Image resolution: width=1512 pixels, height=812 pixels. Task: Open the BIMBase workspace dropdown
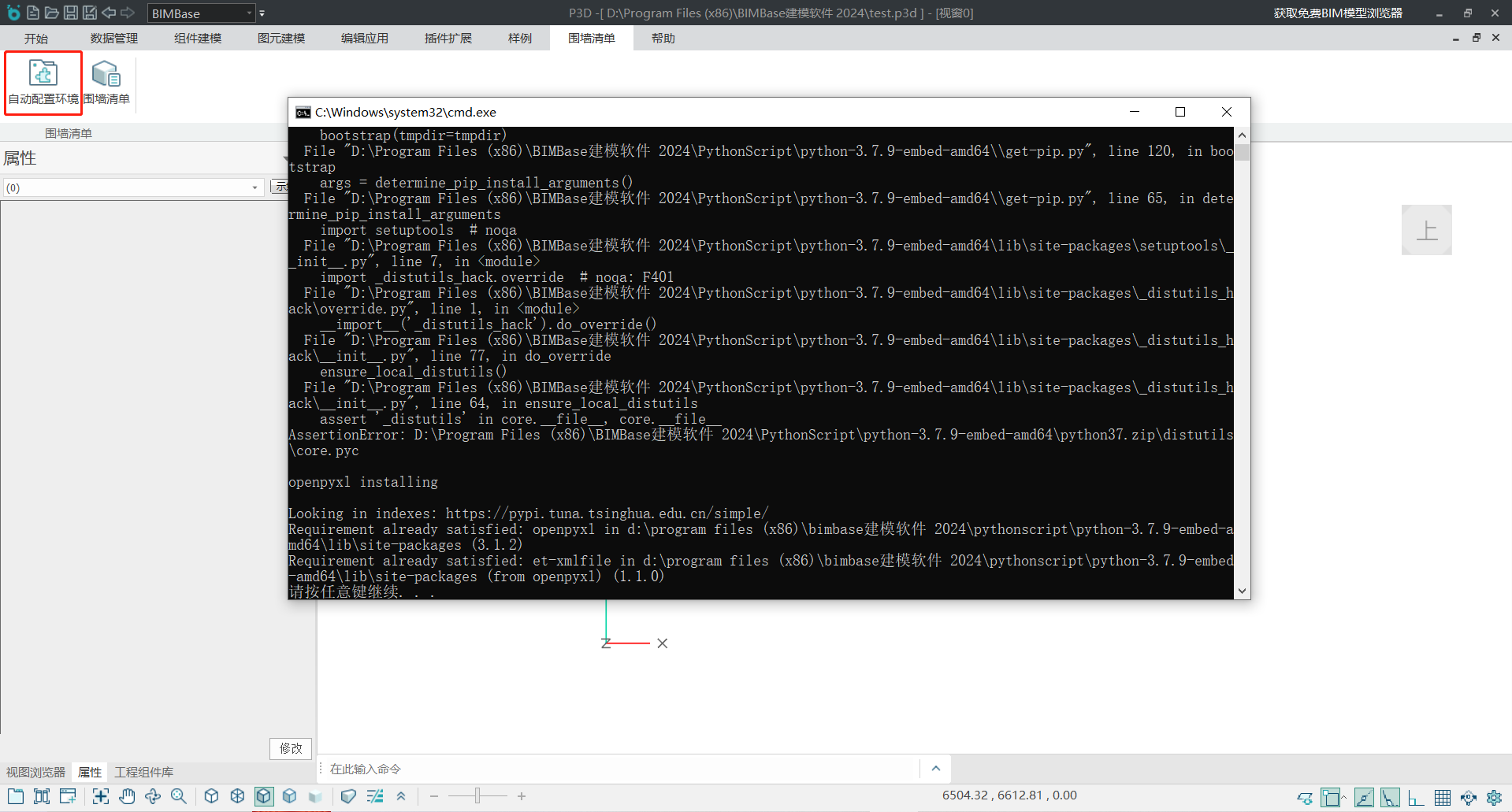[x=202, y=13]
